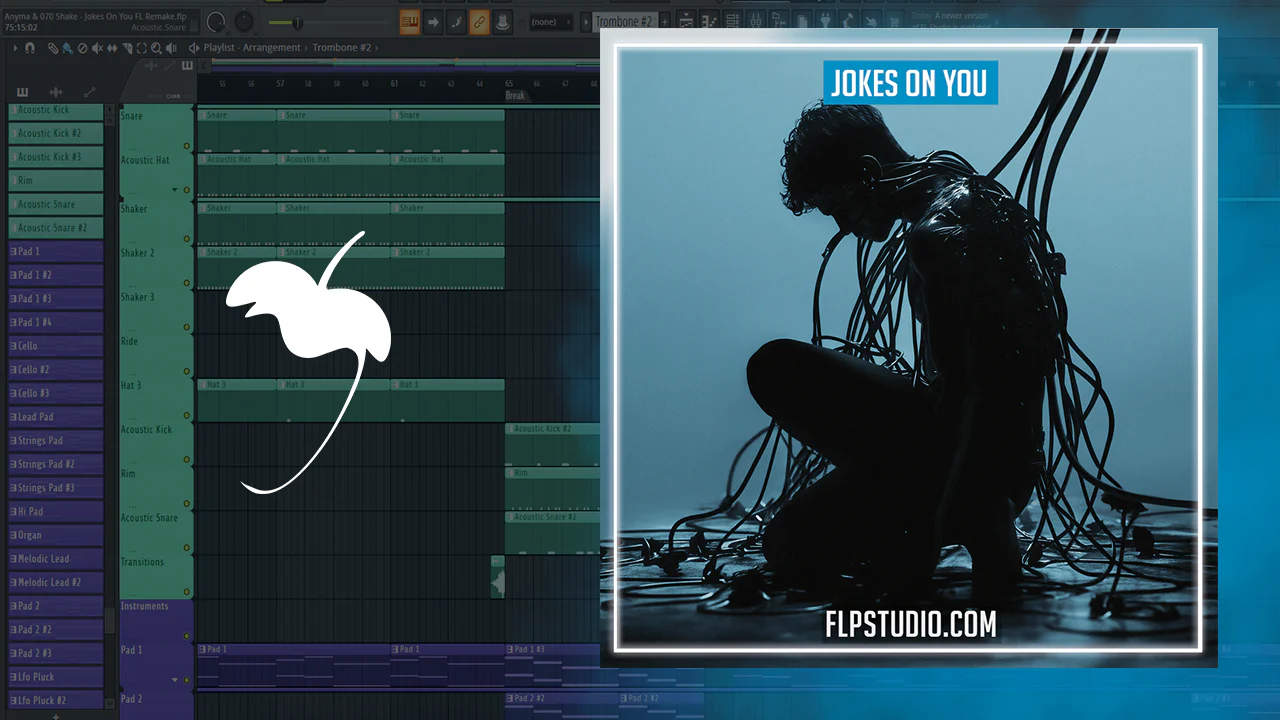
Task: Select the Melodic Lead #2 pattern
Action: pos(56,582)
